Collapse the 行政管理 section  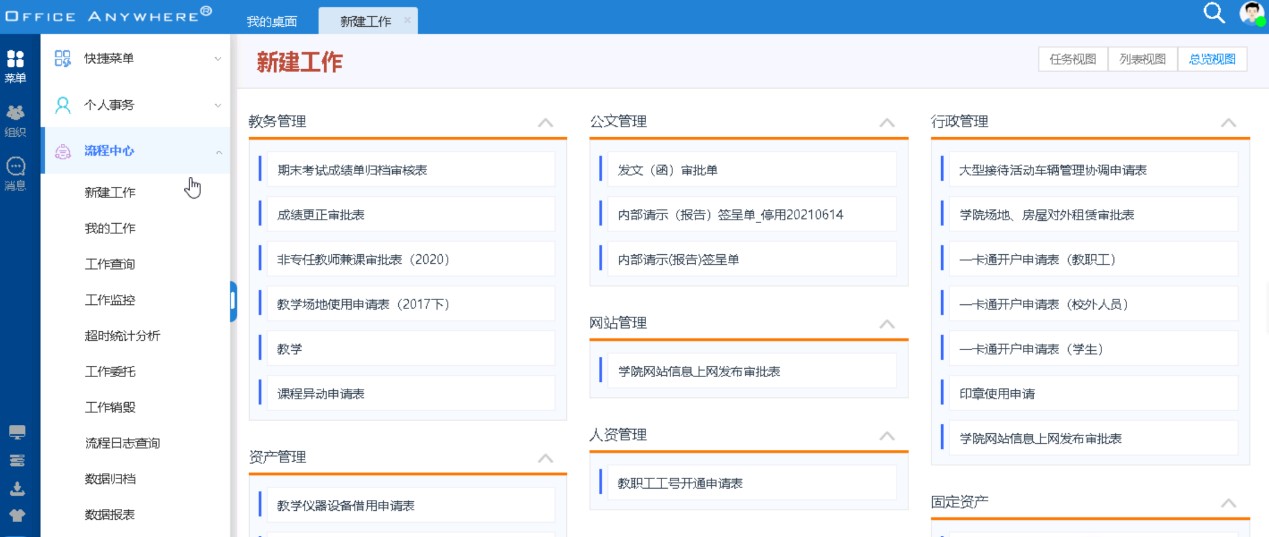coord(1228,122)
